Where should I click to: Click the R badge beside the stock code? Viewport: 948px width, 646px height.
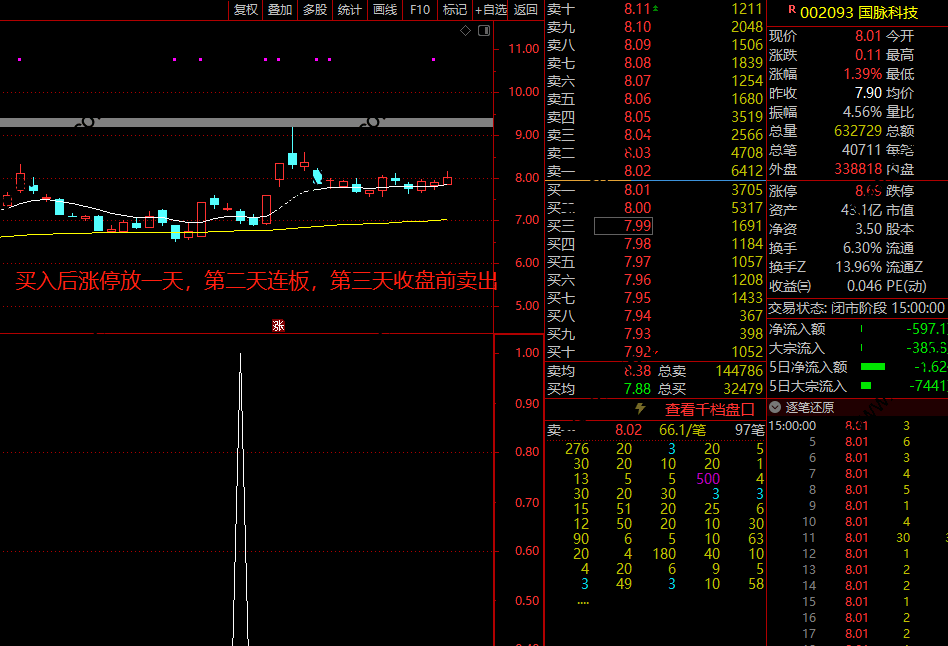point(791,10)
